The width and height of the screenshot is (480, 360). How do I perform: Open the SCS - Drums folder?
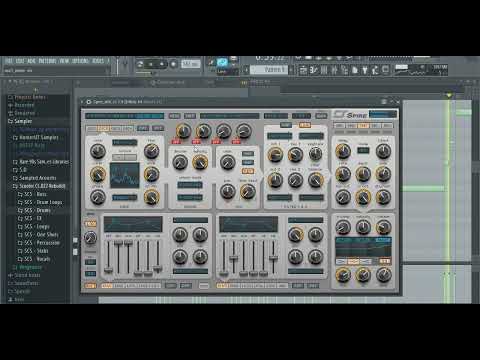(x=34, y=210)
